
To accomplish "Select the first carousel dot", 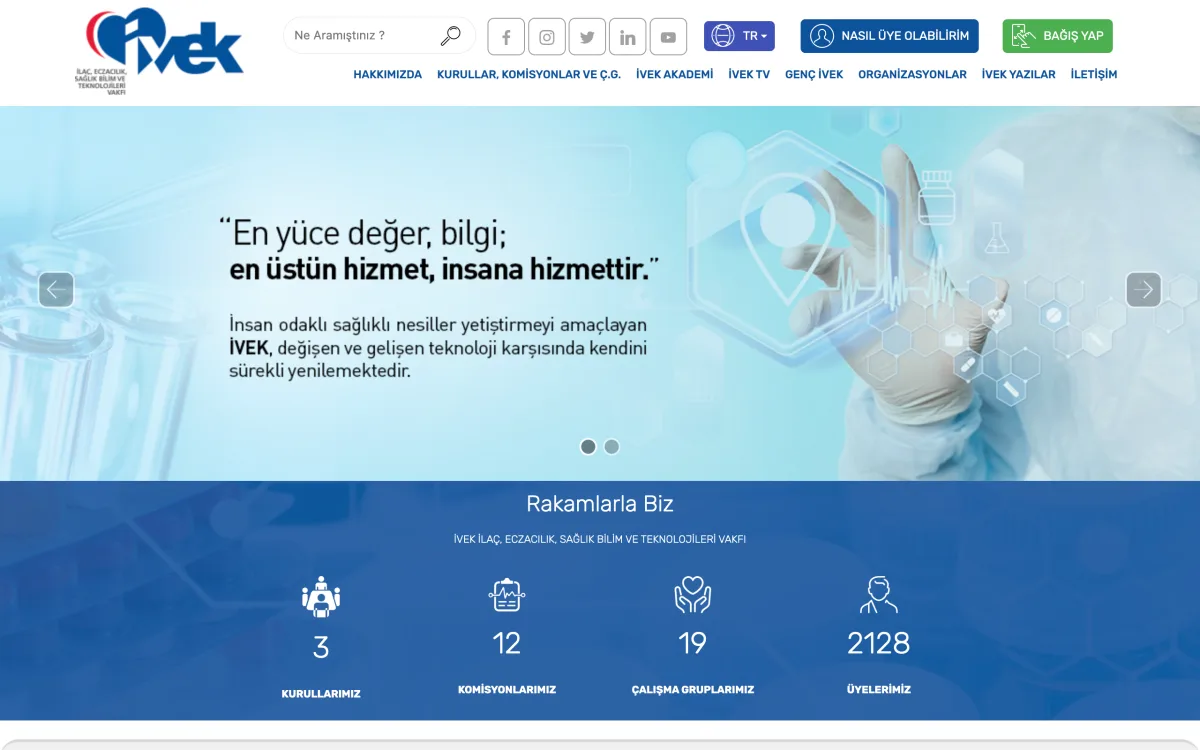I will pos(588,447).
